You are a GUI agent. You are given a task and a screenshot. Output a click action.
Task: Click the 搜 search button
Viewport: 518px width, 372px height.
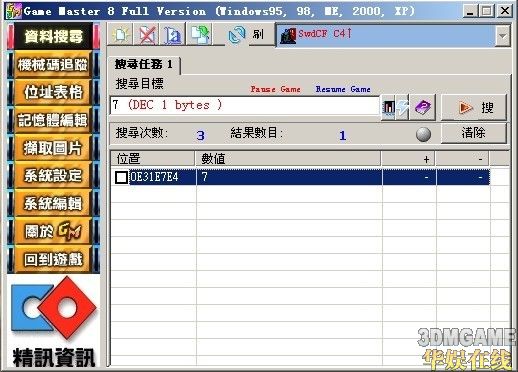[x=474, y=107]
